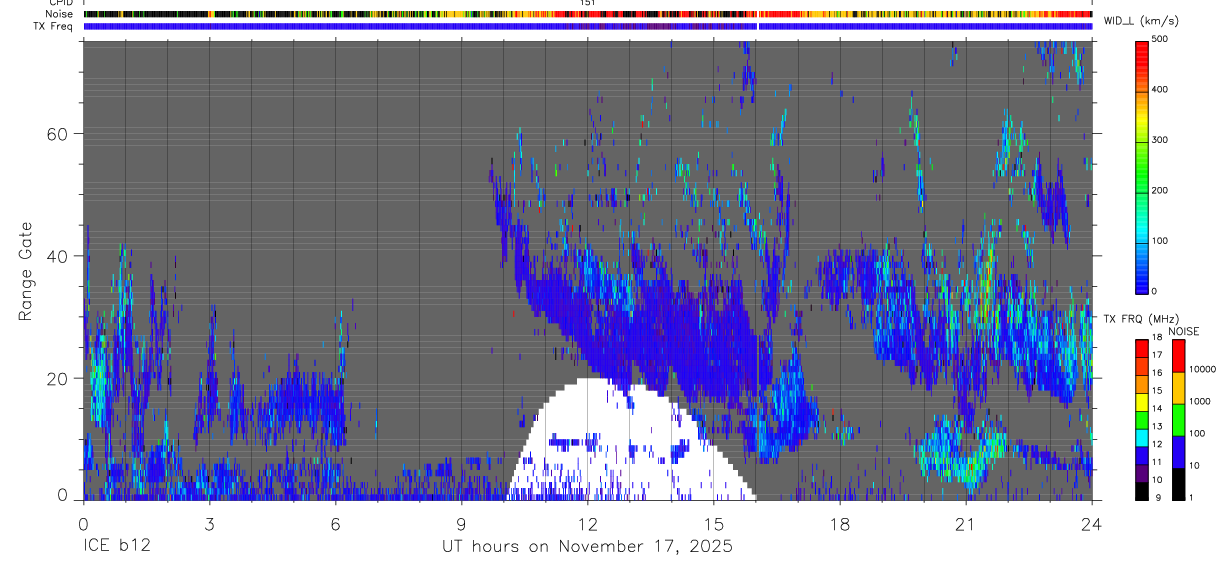Click the "TX Freq" strip label at top left
The width and height of the screenshot is (1228, 567).
[x=54, y=26]
